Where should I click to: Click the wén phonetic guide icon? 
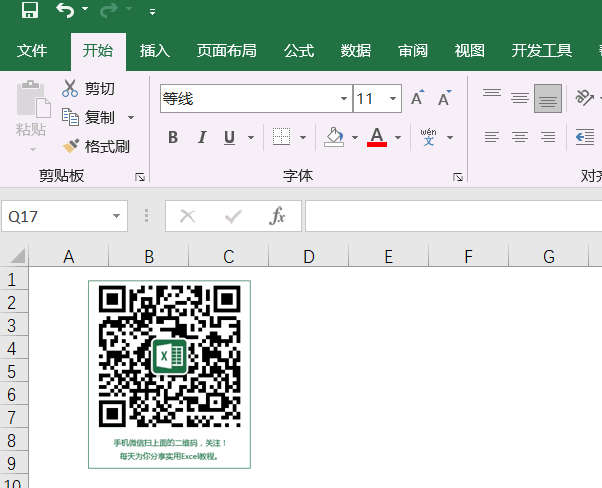click(x=428, y=137)
